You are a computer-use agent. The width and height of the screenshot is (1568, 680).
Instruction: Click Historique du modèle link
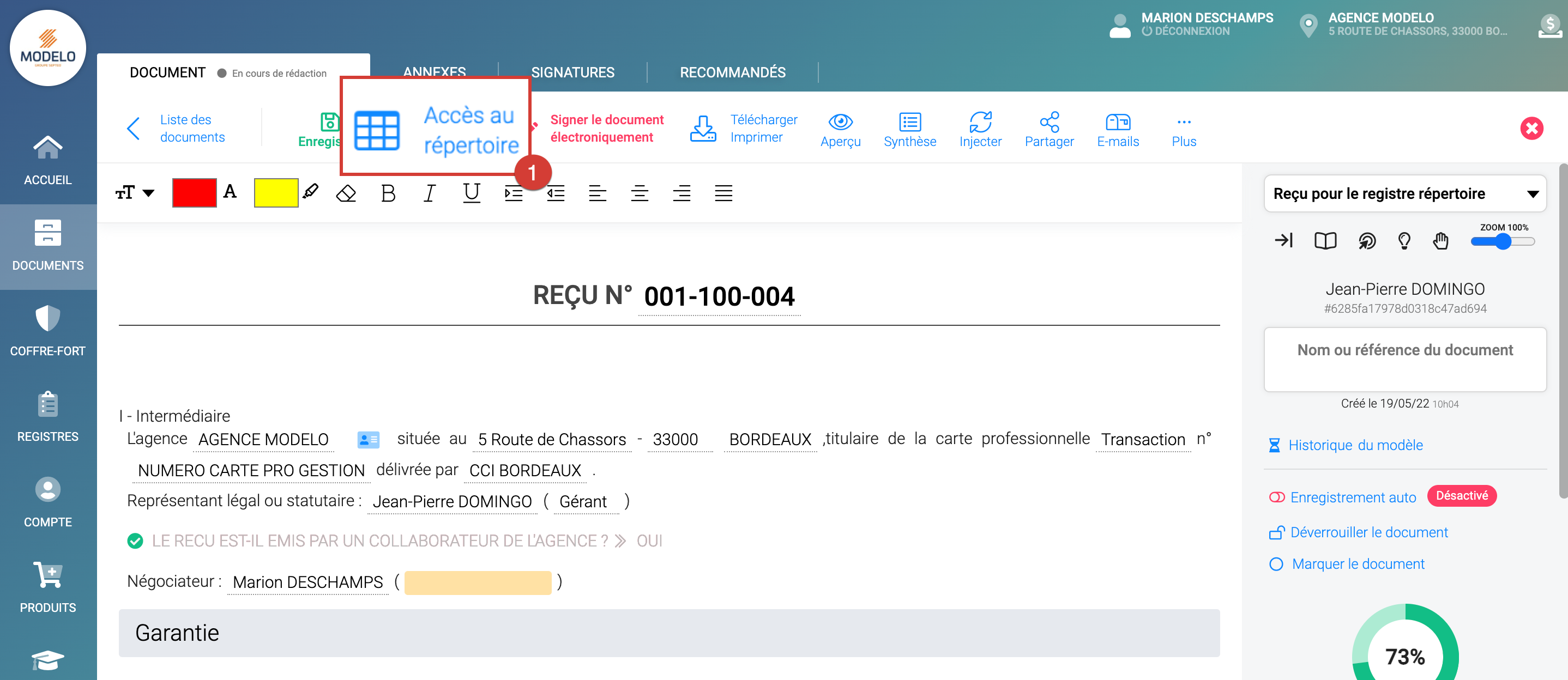coord(1355,445)
